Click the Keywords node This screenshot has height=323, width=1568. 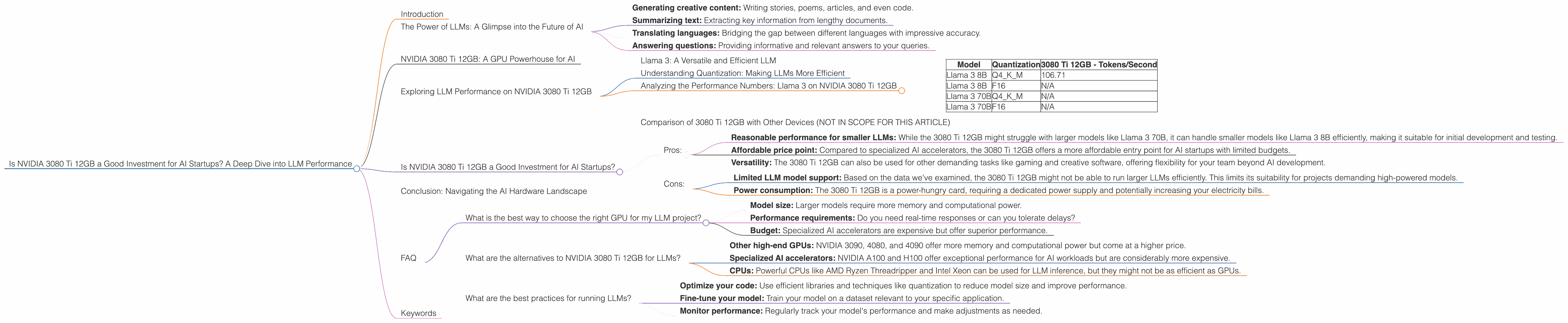(418, 313)
